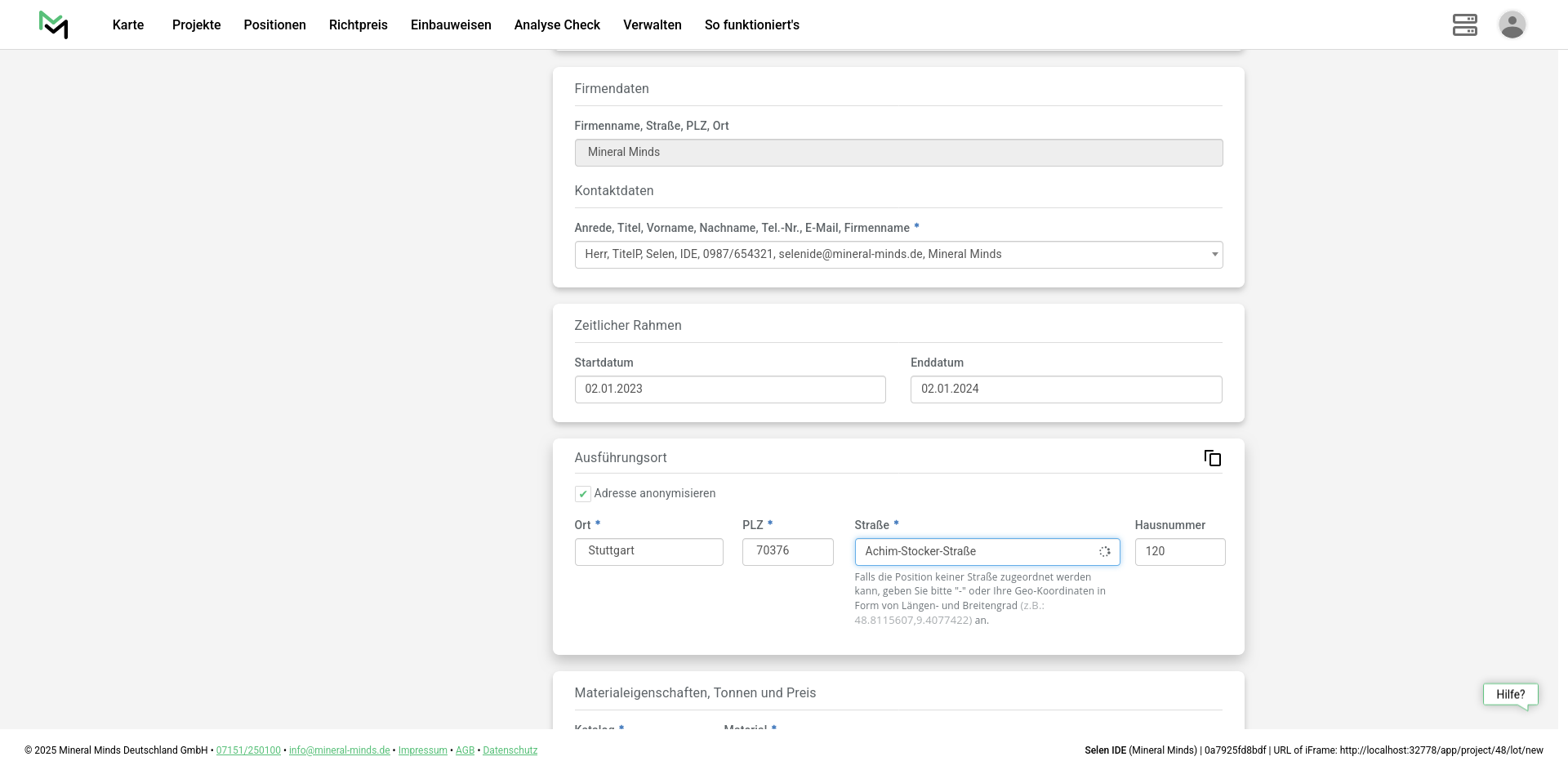The height and width of the screenshot is (770, 1568).
Task: Open the server list icon in header
Action: [x=1464, y=24]
